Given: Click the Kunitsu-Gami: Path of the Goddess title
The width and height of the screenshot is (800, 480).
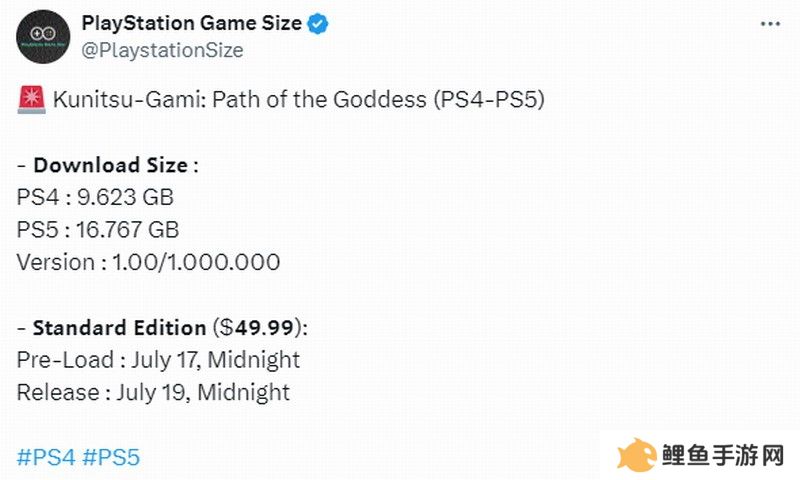Looking at the screenshot, I should coord(240,99).
